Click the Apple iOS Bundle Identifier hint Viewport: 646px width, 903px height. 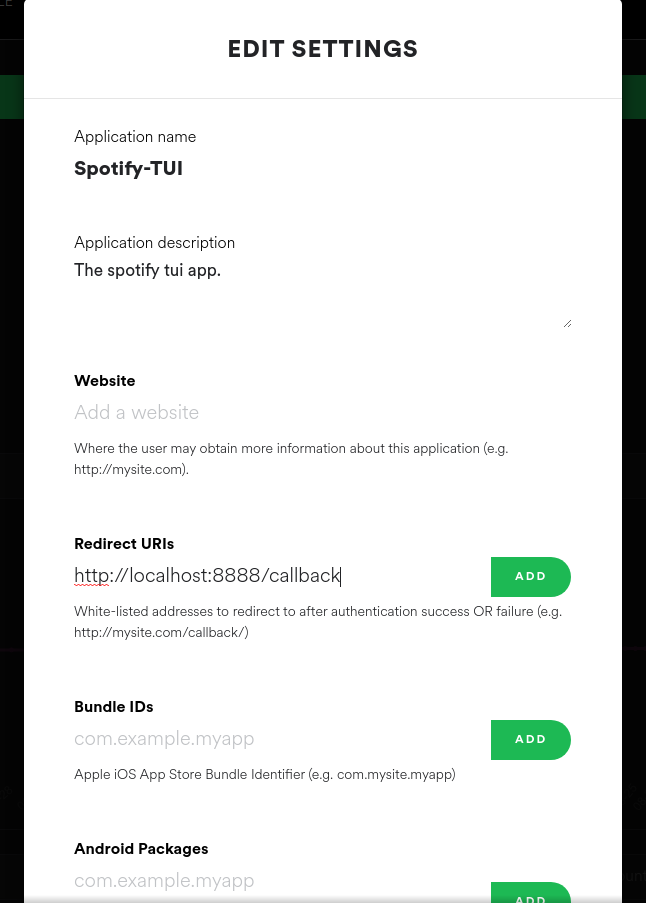[264, 774]
